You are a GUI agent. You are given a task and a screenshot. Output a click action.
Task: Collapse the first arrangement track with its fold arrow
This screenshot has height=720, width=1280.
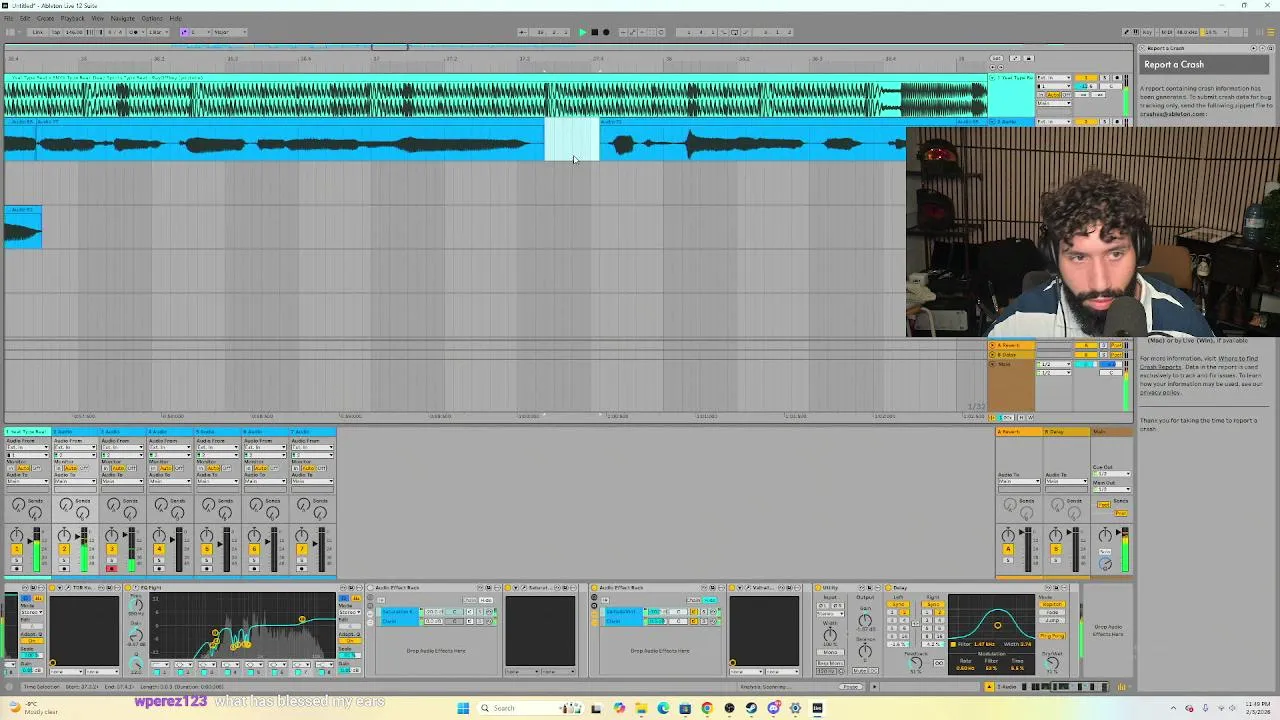click(x=993, y=77)
